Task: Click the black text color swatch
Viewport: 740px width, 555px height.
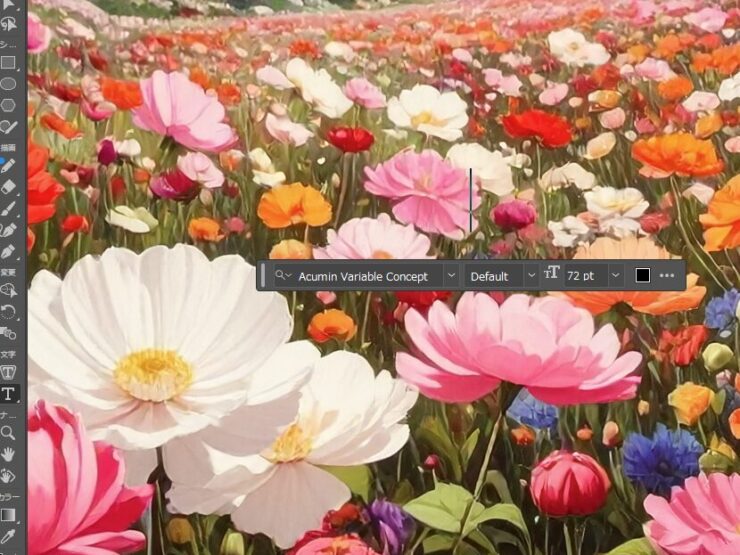Action: (643, 276)
